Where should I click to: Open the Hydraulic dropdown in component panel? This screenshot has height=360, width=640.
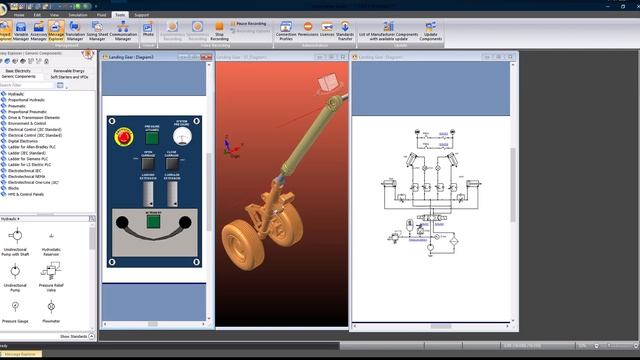tap(11, 219)
